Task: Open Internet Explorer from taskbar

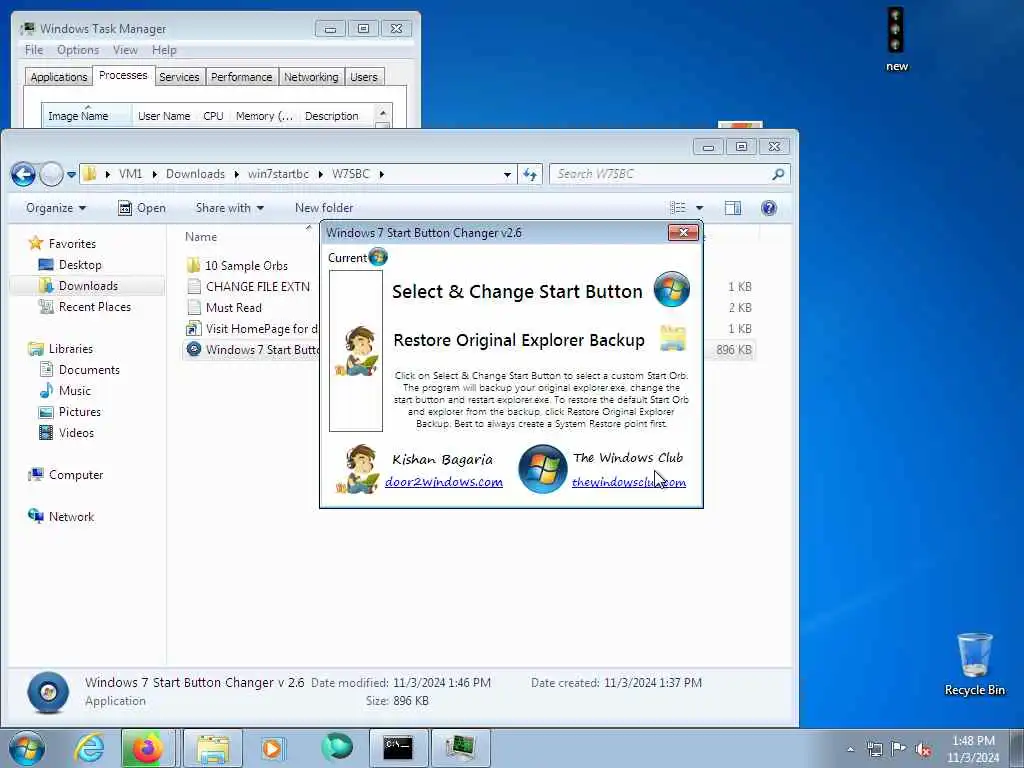Action: (x=89, y=748)
